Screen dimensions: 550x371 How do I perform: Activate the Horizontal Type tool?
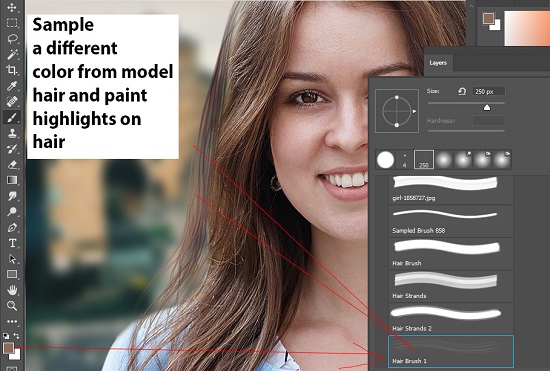point(12,243)
